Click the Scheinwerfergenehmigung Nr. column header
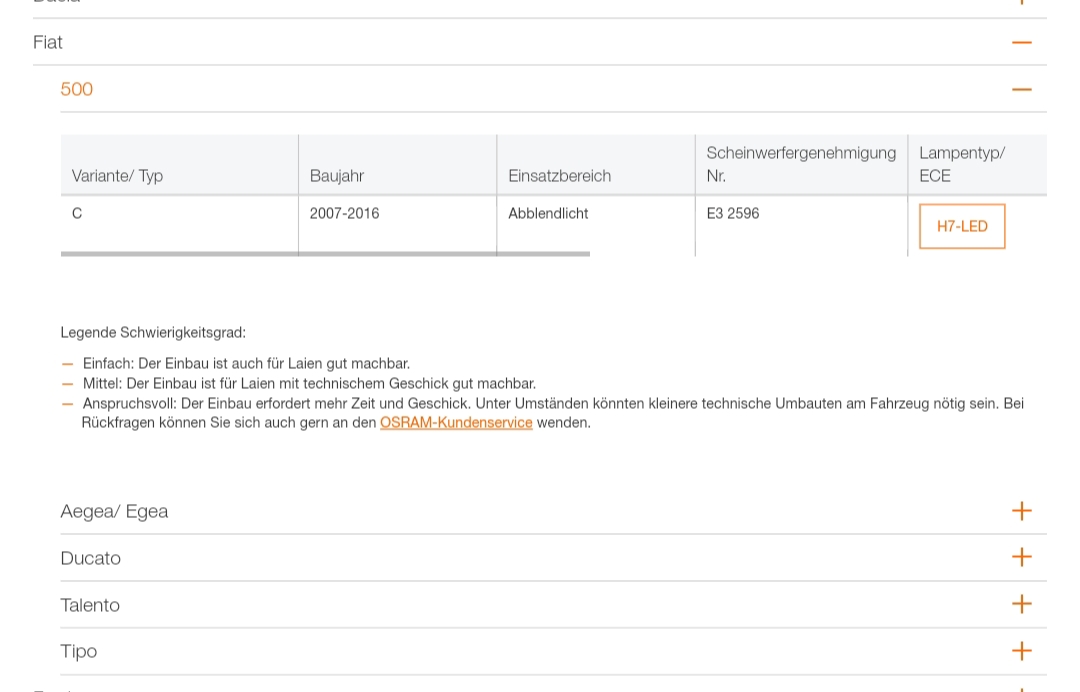Viewport: 1080px width, 692px height. click(x=800, y=164)
